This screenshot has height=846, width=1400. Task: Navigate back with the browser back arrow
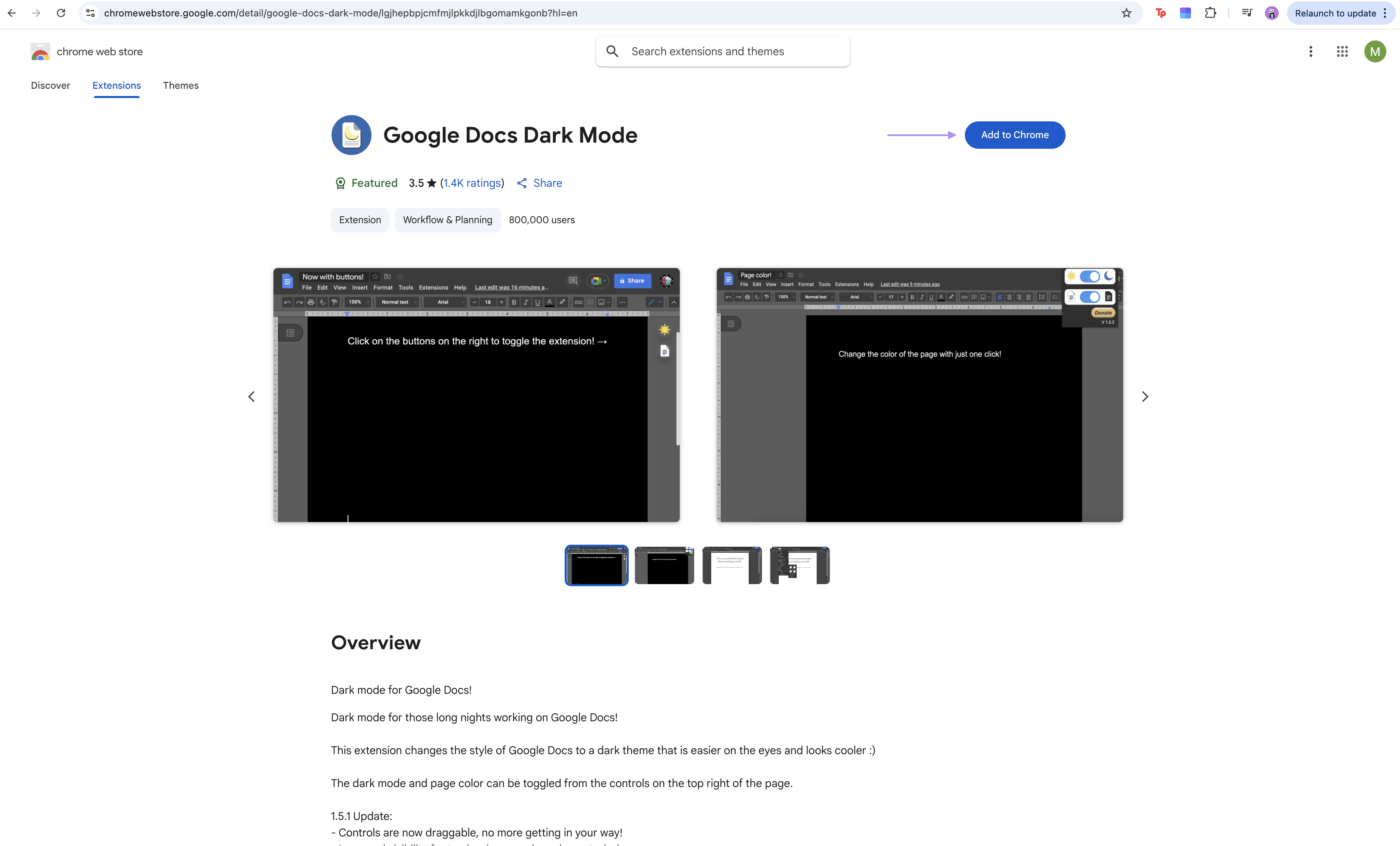point(11,12)
